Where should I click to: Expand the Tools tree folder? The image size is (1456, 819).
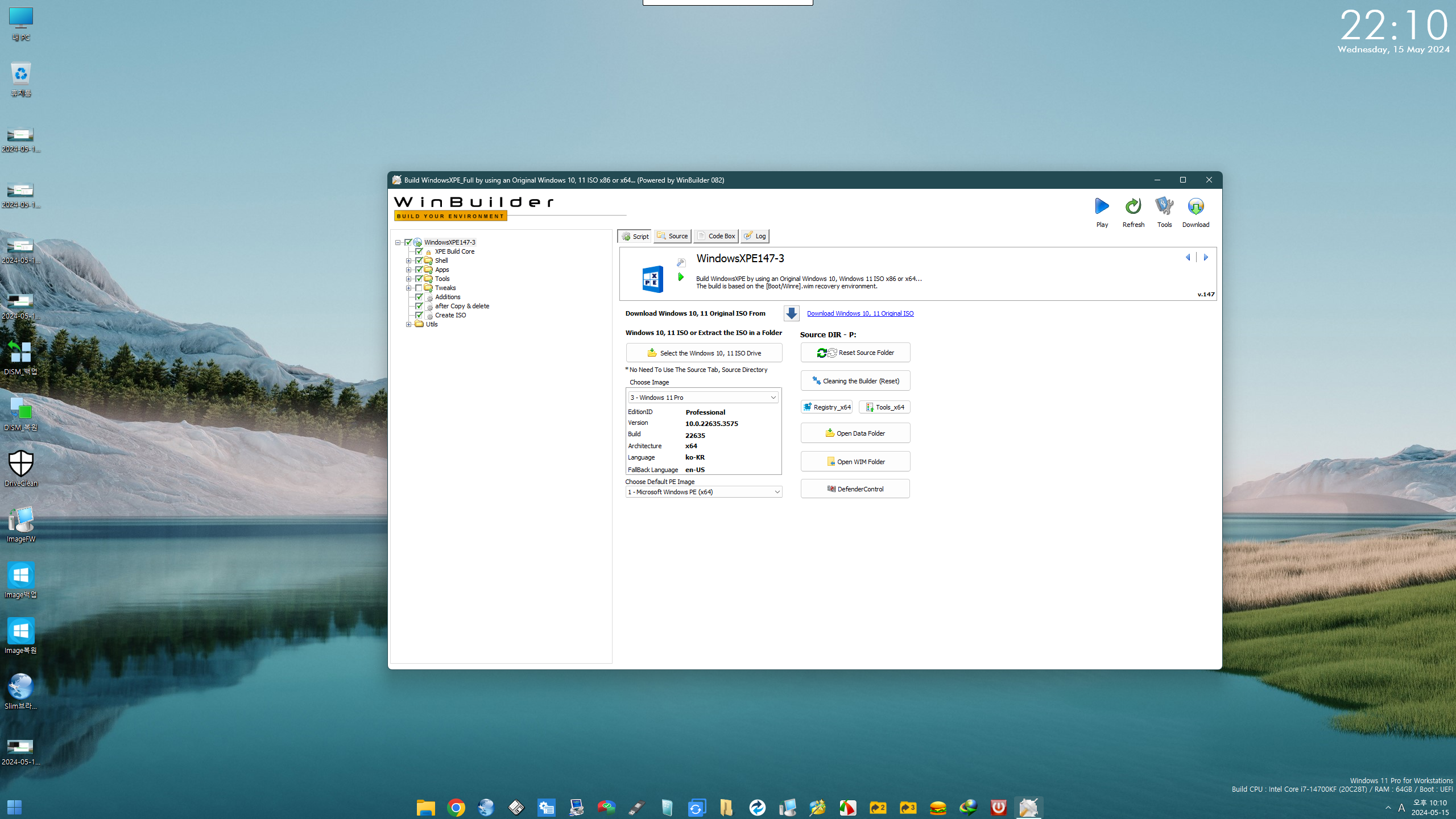[x=408, y=279]
